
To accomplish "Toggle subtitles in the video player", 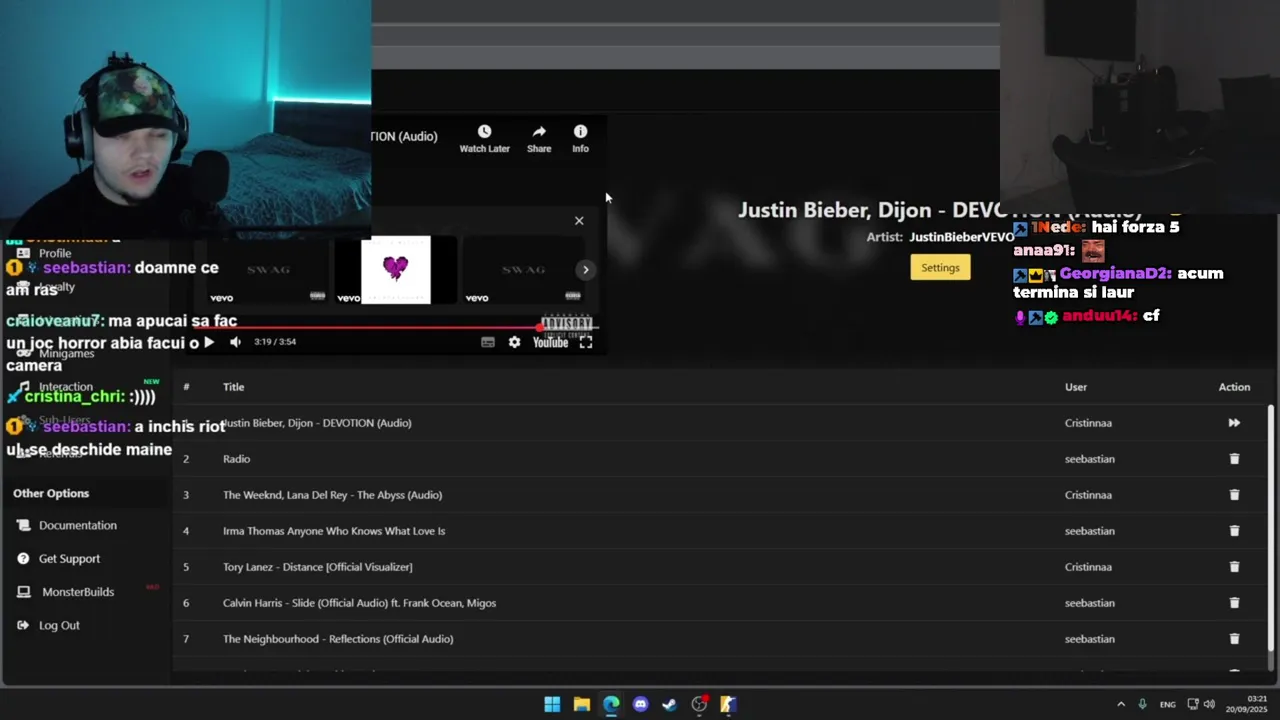I will pyautogui.click(x=488, y=342).
